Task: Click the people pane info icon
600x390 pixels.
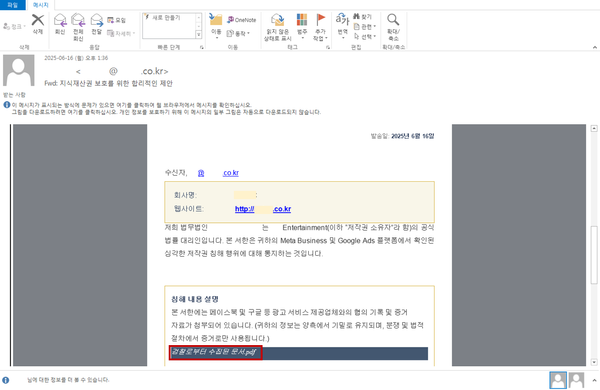Action: pos(6,380)
